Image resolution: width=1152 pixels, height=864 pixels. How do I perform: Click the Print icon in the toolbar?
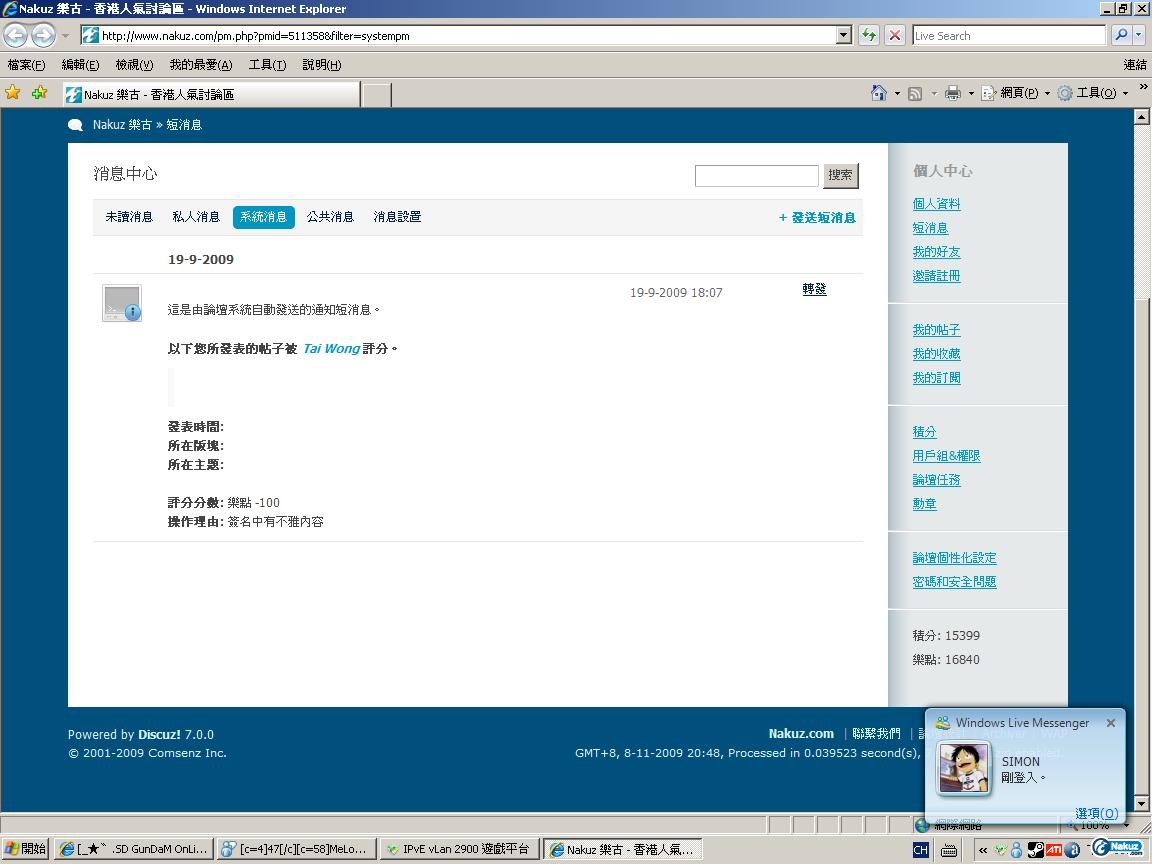click(x=953, y=93)
